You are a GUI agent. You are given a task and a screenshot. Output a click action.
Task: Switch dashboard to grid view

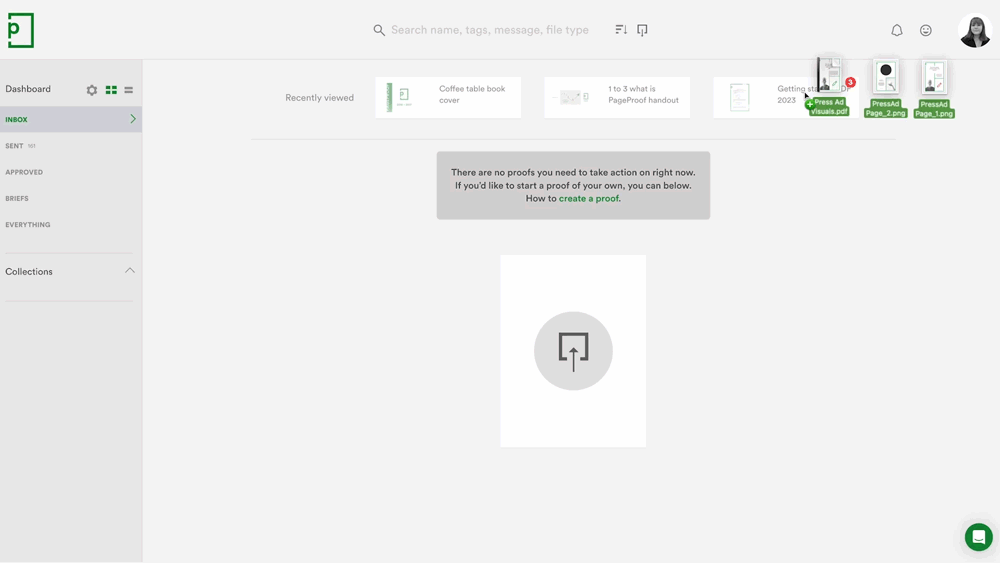click(111, 90)
